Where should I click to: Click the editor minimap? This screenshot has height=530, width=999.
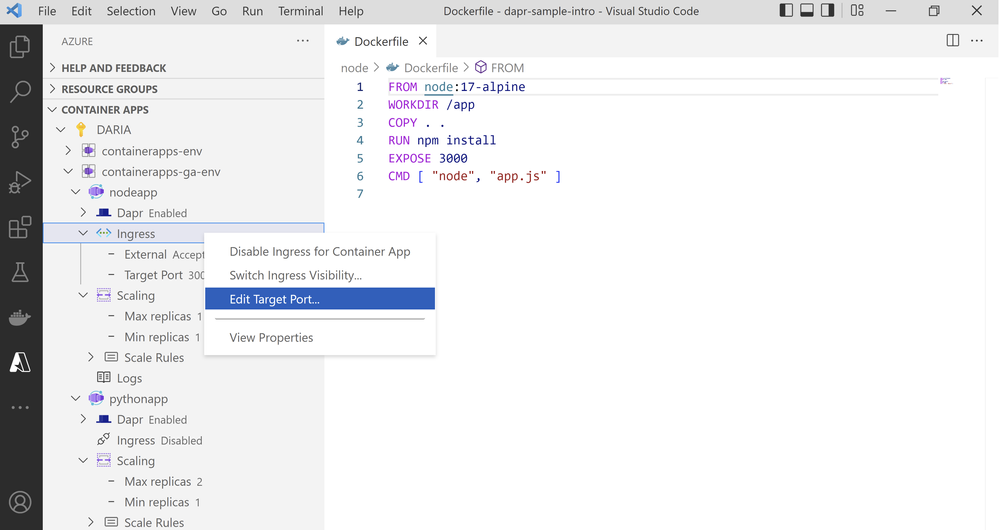click(x=946, y=81)
